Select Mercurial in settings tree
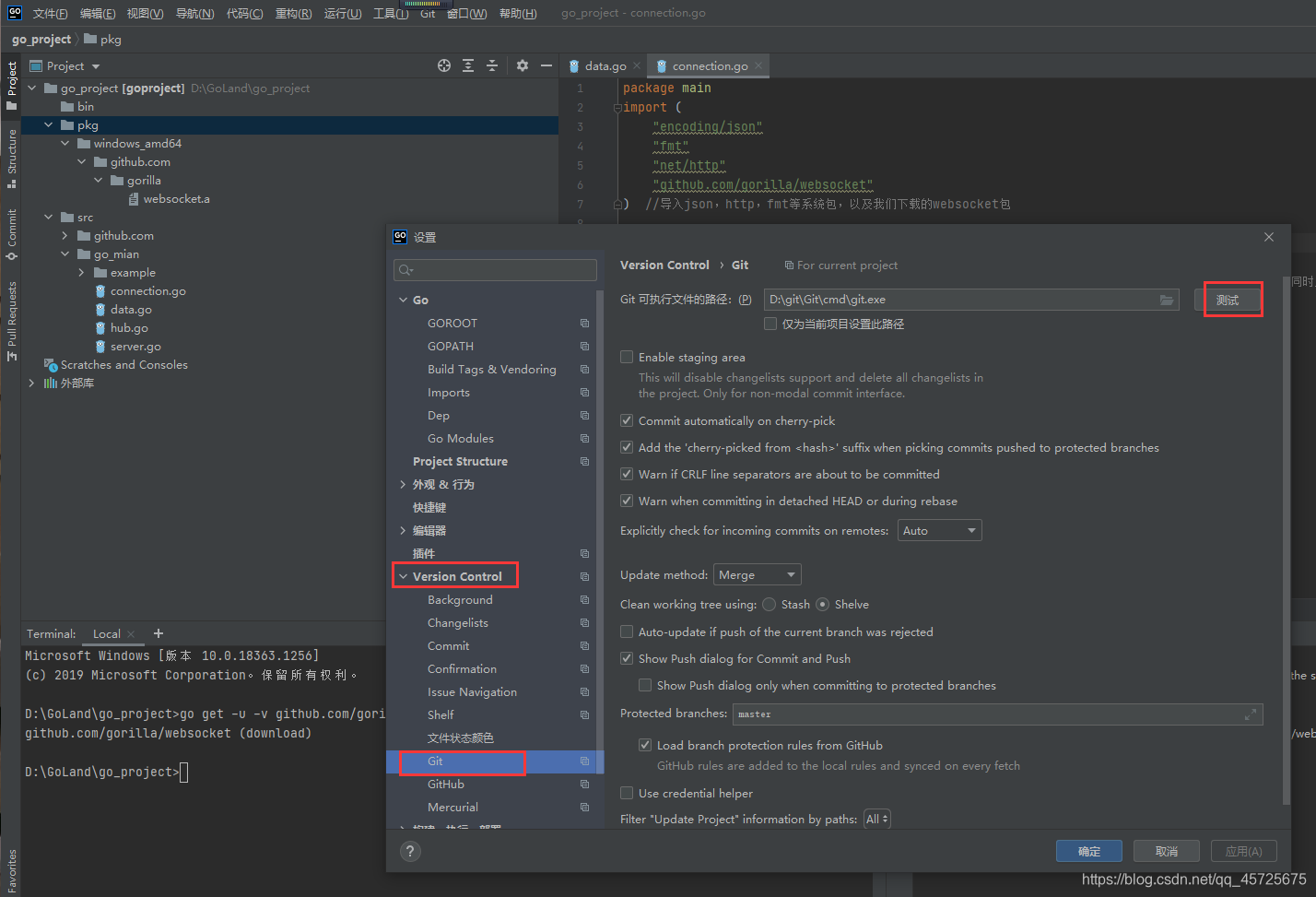Image resolution: width=1316 pixels, height=897 pixels. [x=452, y=808]
